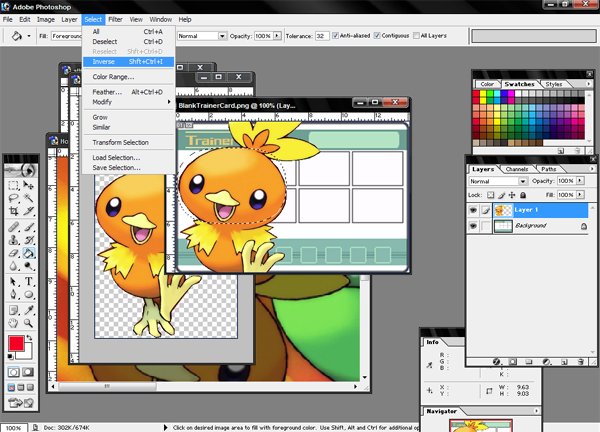Open the tool preset picker arrow

tap(29, 36)
